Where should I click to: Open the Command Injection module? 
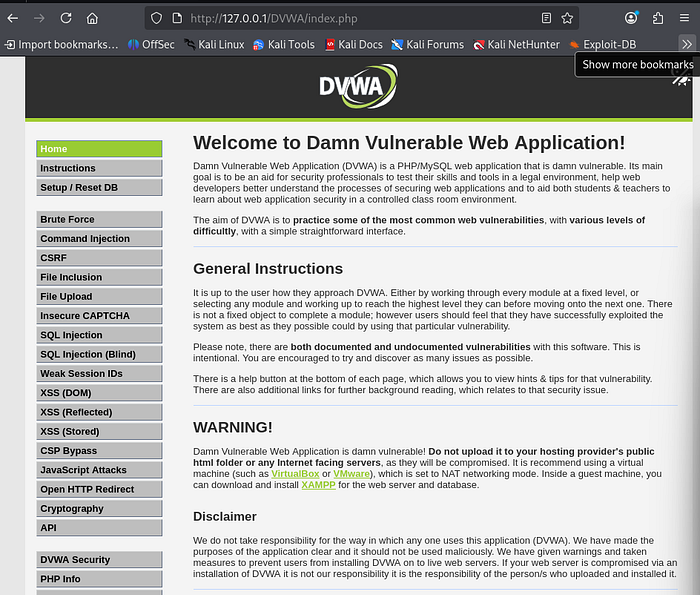coord(99,238)
